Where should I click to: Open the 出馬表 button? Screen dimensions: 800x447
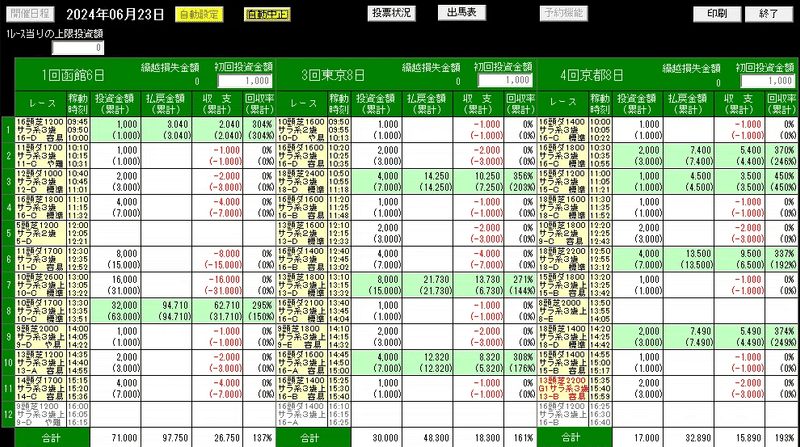pyautogui.click(x=462, y=12)
